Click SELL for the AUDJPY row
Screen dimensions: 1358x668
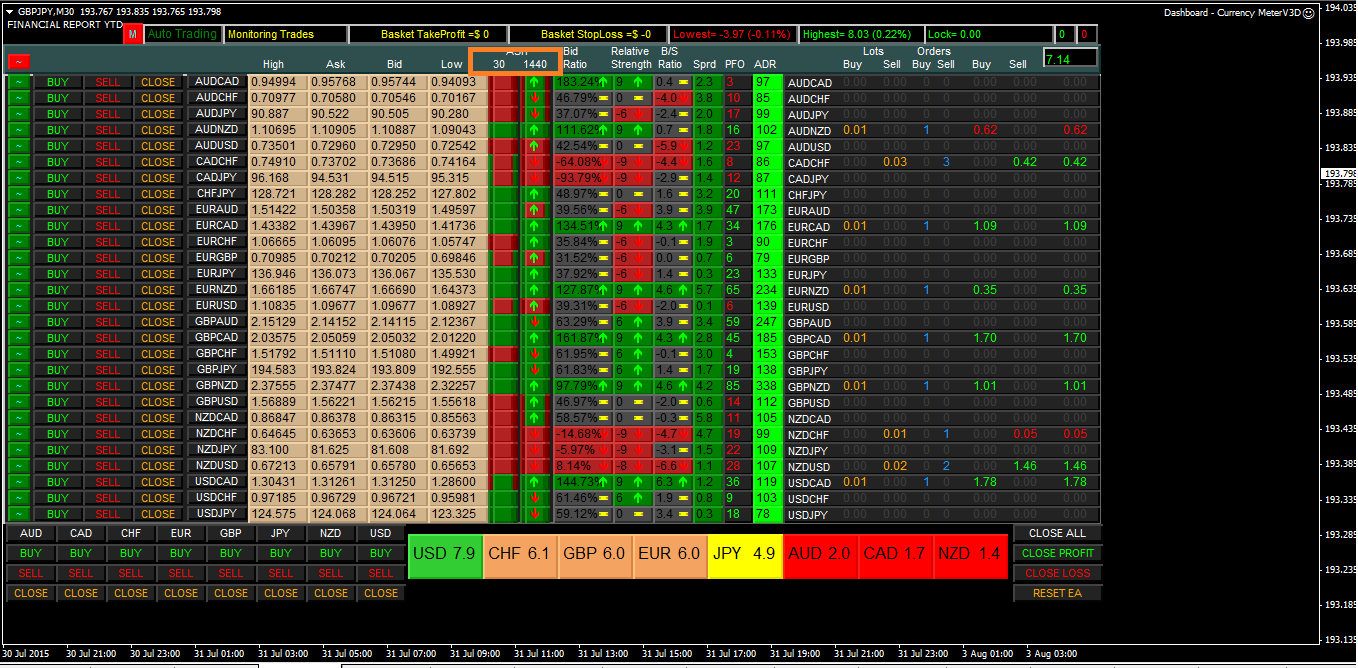[108, 114]
